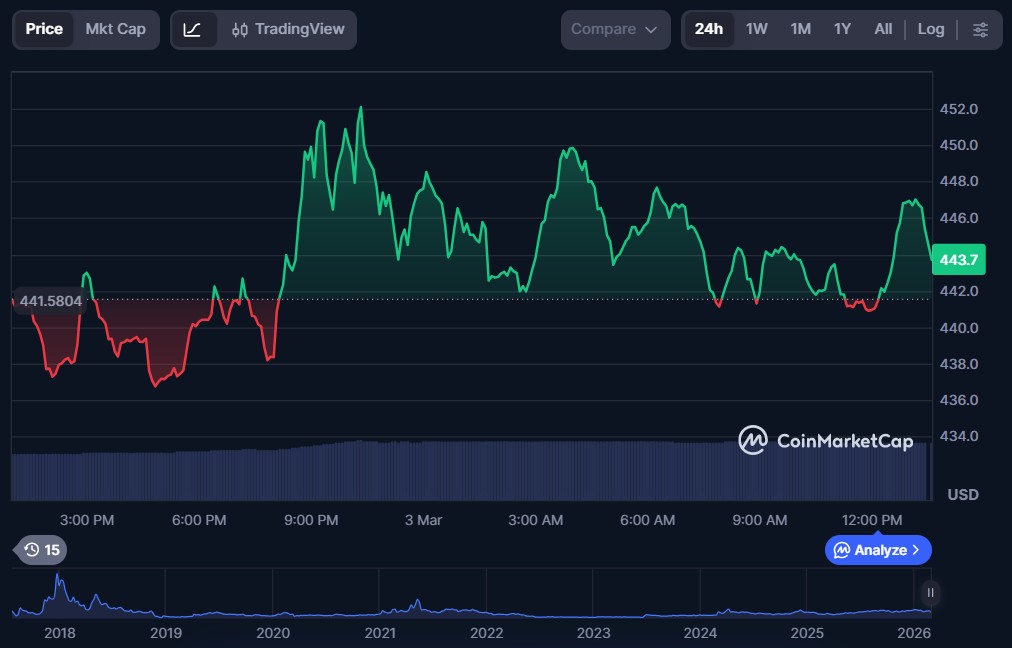1012x648 pixels.
Task: Select the 1Y time range
Action: [x=842, y=30]
